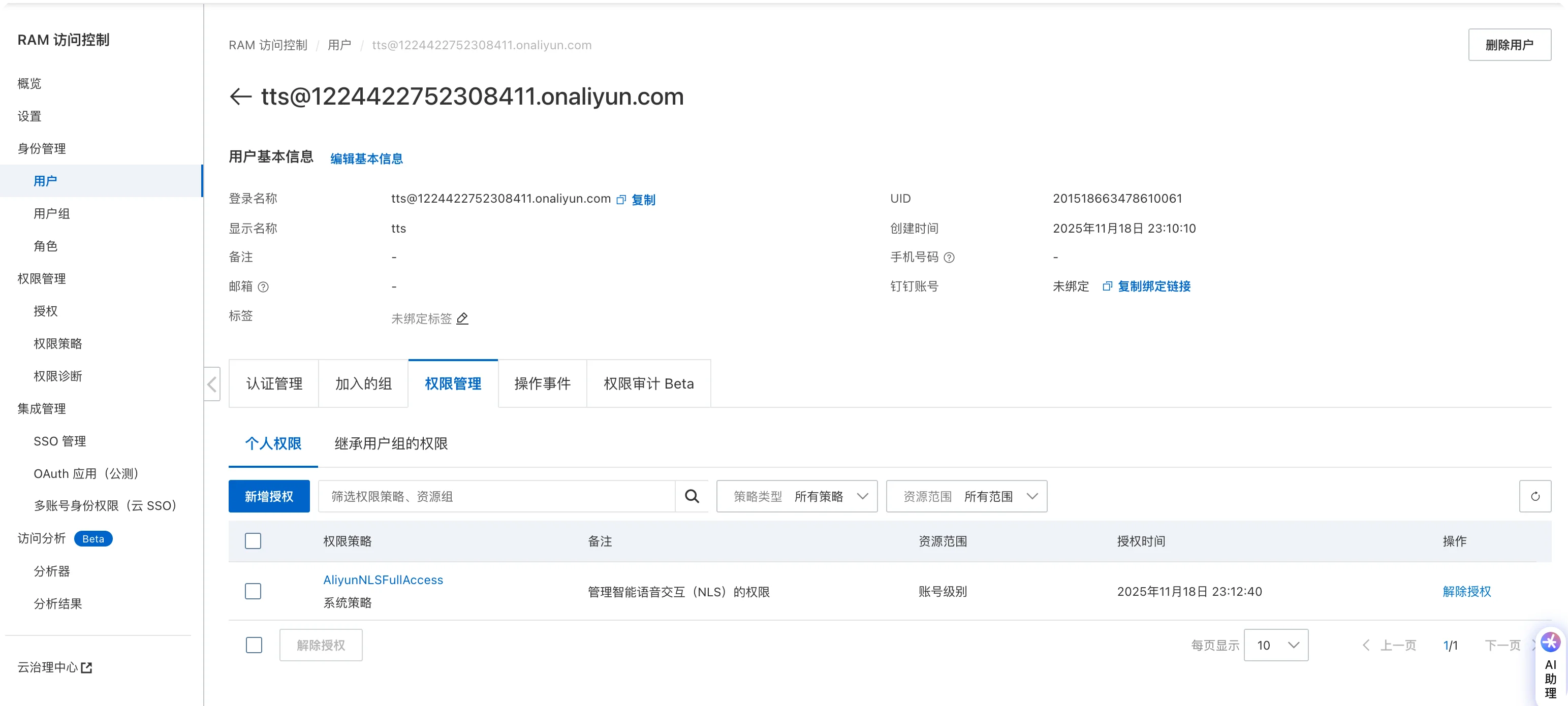Switch to the 加入的组 tab
Screen dimensions: 1568x706
(x=363, y=383)
